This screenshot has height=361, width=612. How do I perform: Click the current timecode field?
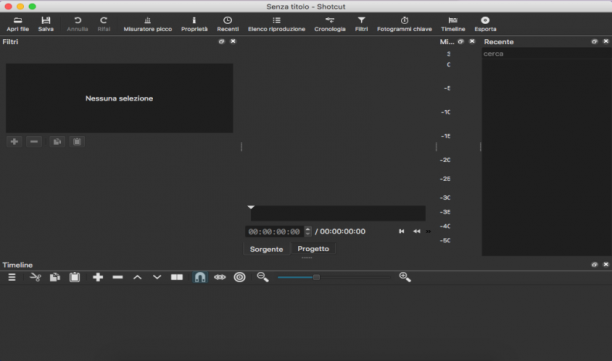coord(274,232)
